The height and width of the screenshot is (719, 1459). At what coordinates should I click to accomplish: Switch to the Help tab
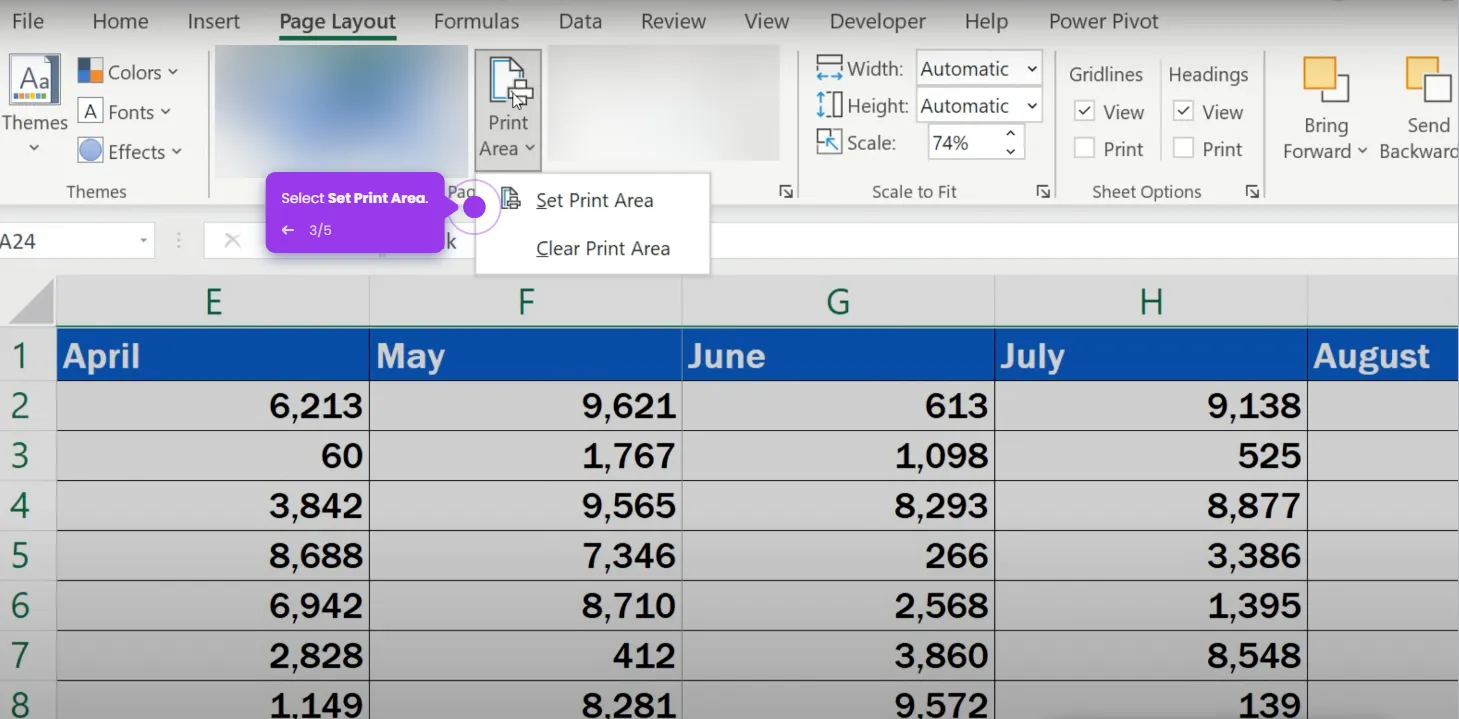[x=986, y=21]
